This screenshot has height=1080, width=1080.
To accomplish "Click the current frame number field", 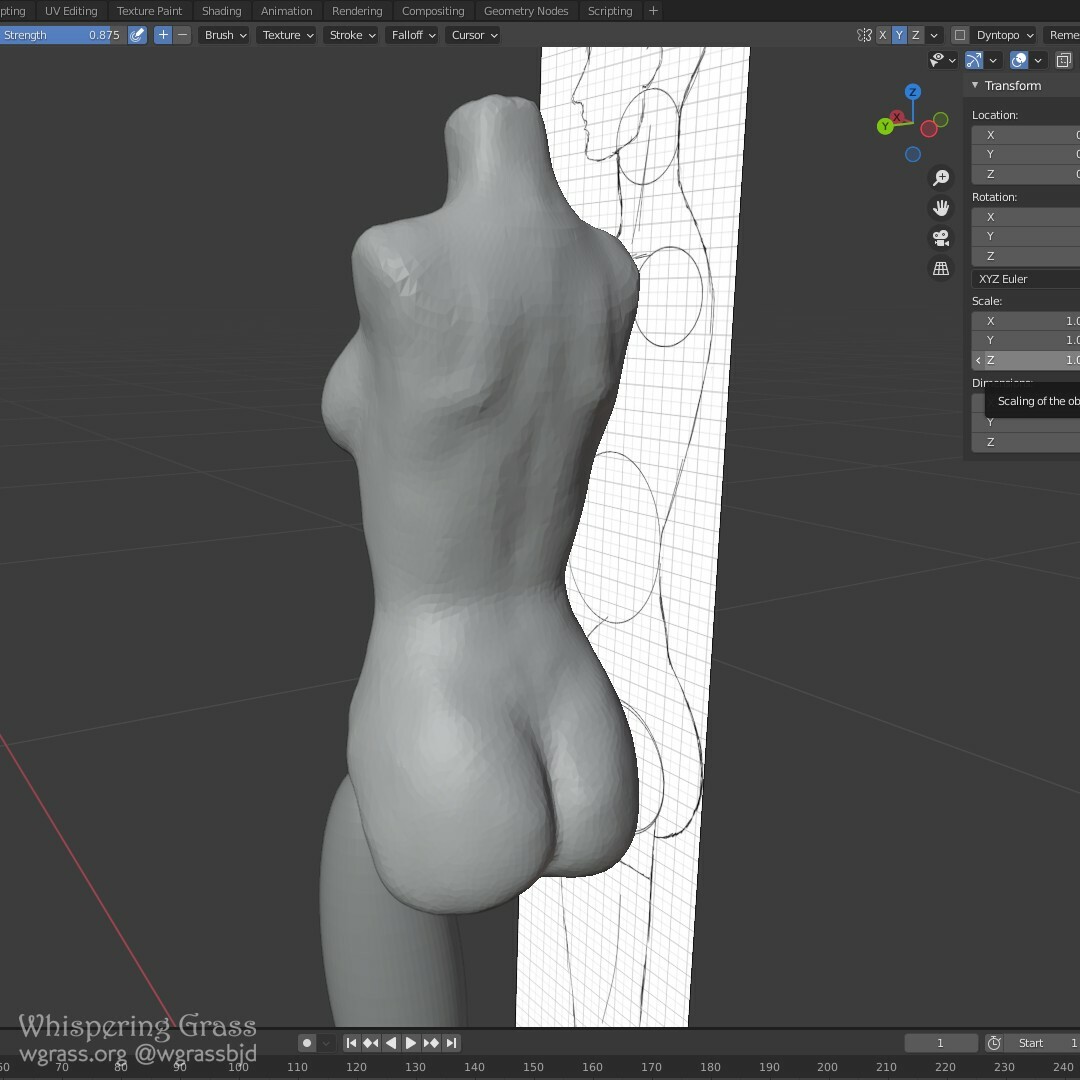I will (941, 1043).
